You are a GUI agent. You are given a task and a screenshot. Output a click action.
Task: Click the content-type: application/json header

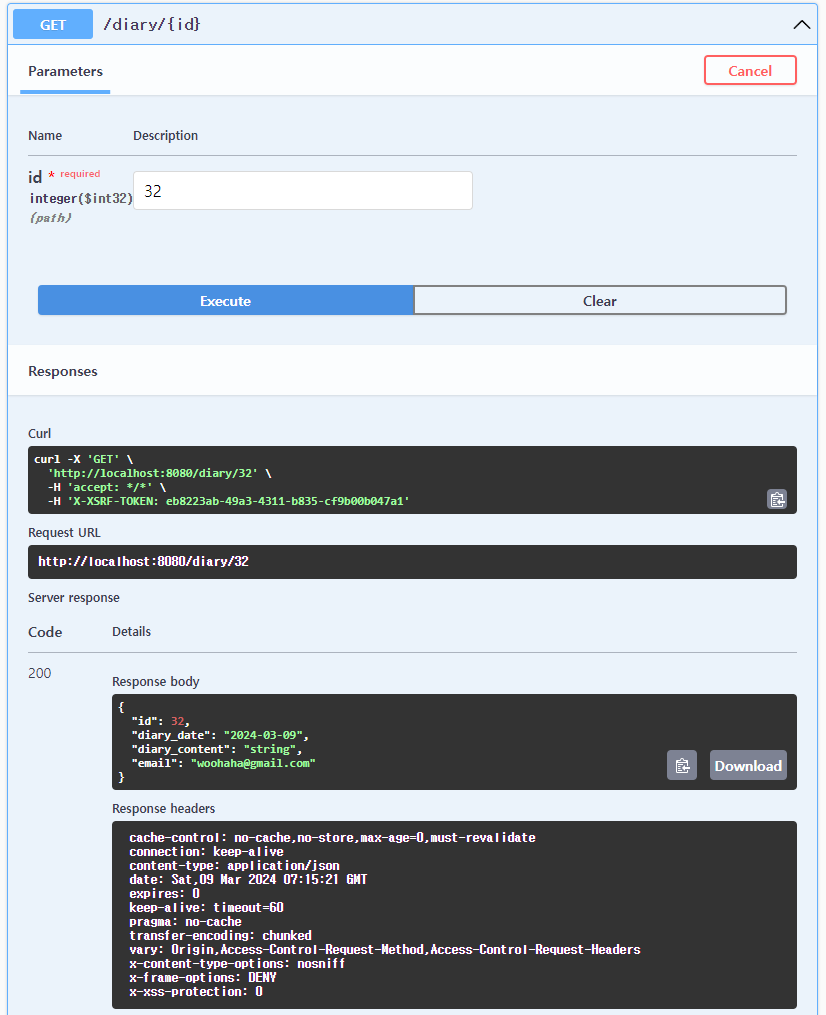(234, 865)
